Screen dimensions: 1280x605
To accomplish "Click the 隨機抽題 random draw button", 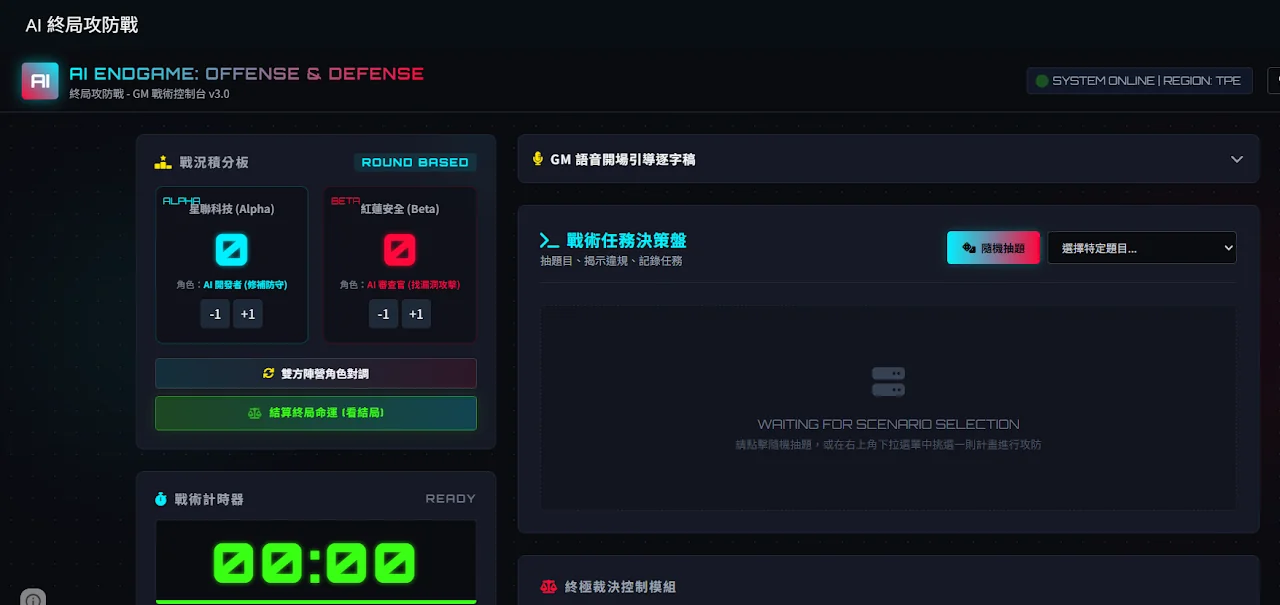I will click(993, 248).
